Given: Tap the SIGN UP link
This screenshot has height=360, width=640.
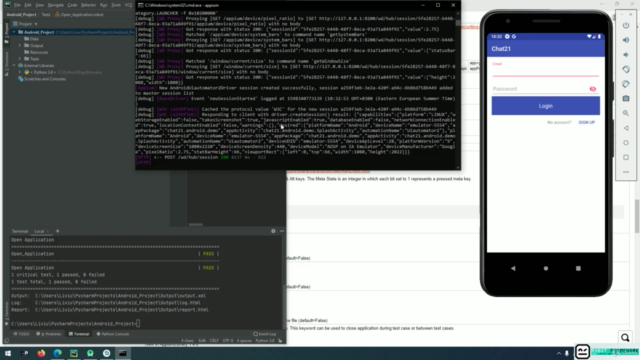Looking at the screenshot, I should (587, 122).
